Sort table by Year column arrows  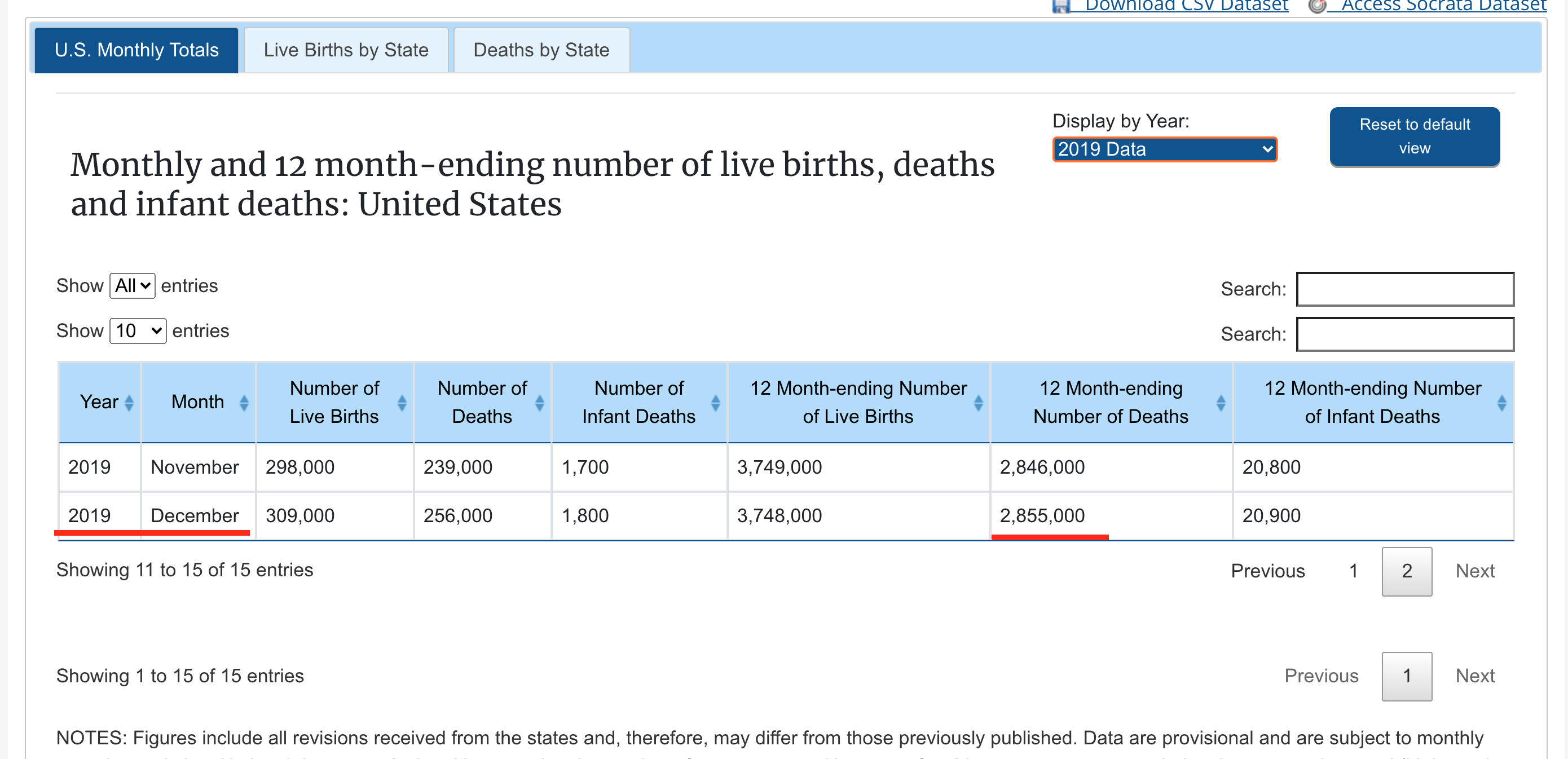129,402
